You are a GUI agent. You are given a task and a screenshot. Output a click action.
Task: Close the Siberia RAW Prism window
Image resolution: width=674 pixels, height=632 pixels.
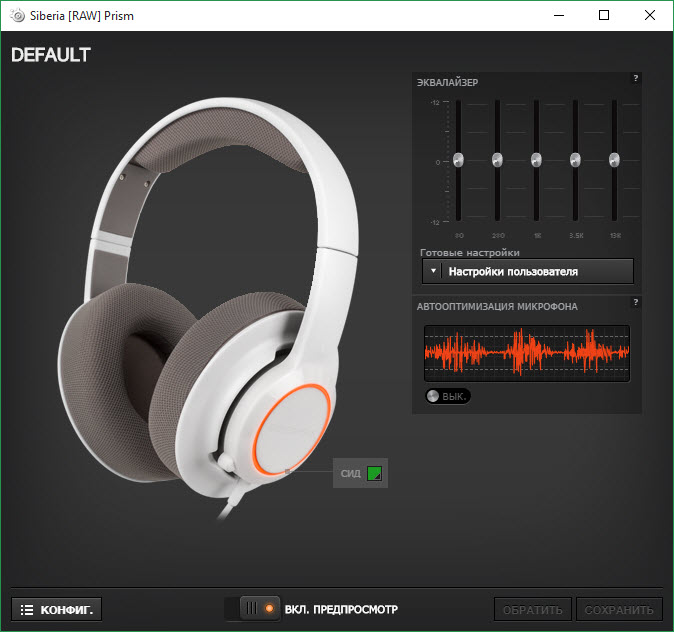pos(650,15)
